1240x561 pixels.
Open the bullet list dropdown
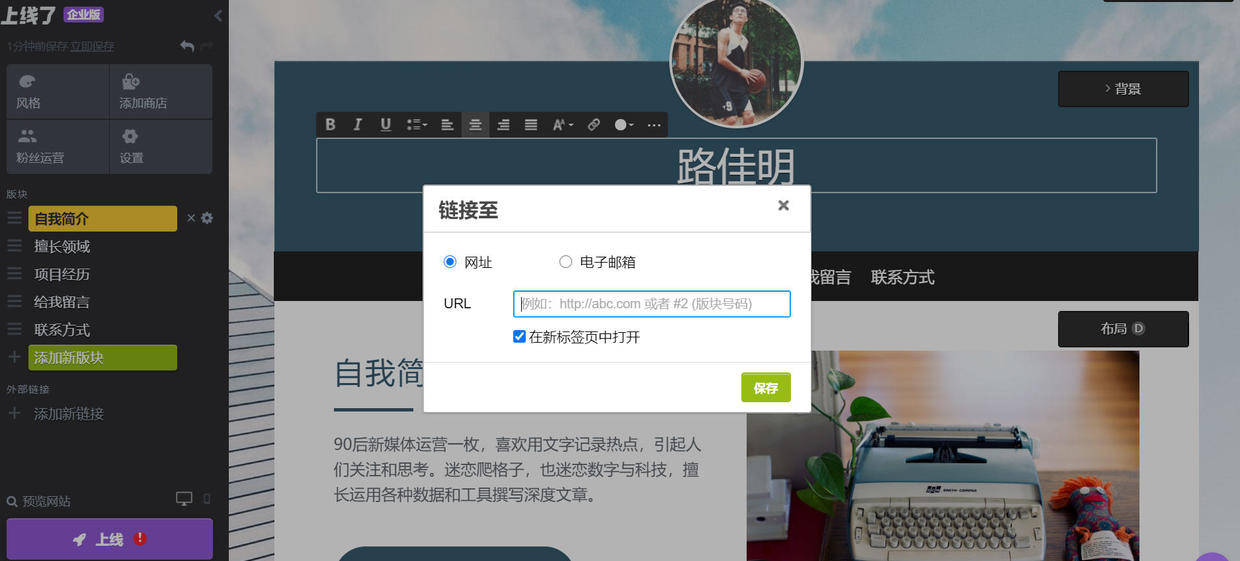point(416,125)
